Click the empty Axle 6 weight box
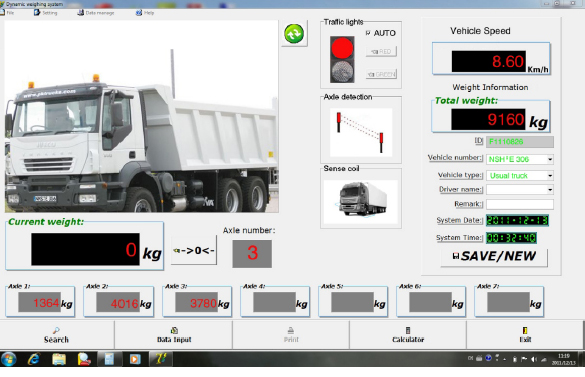 430,302
